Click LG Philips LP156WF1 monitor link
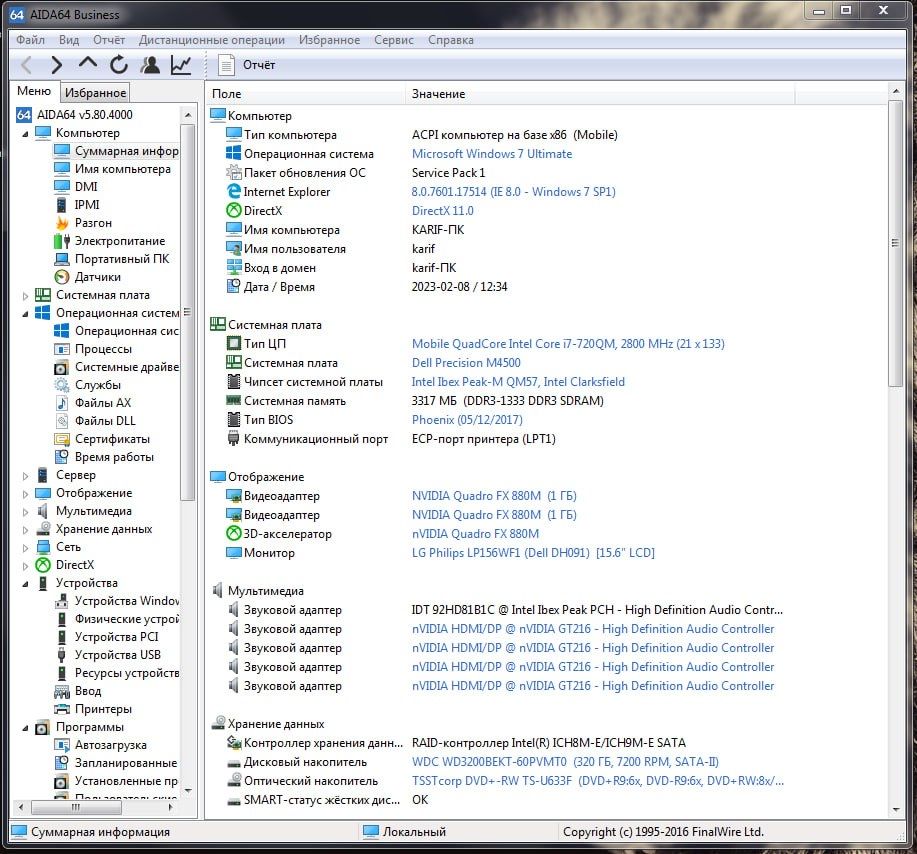Image resolution: width=917 pixels, height=854 pixels. 533,553
